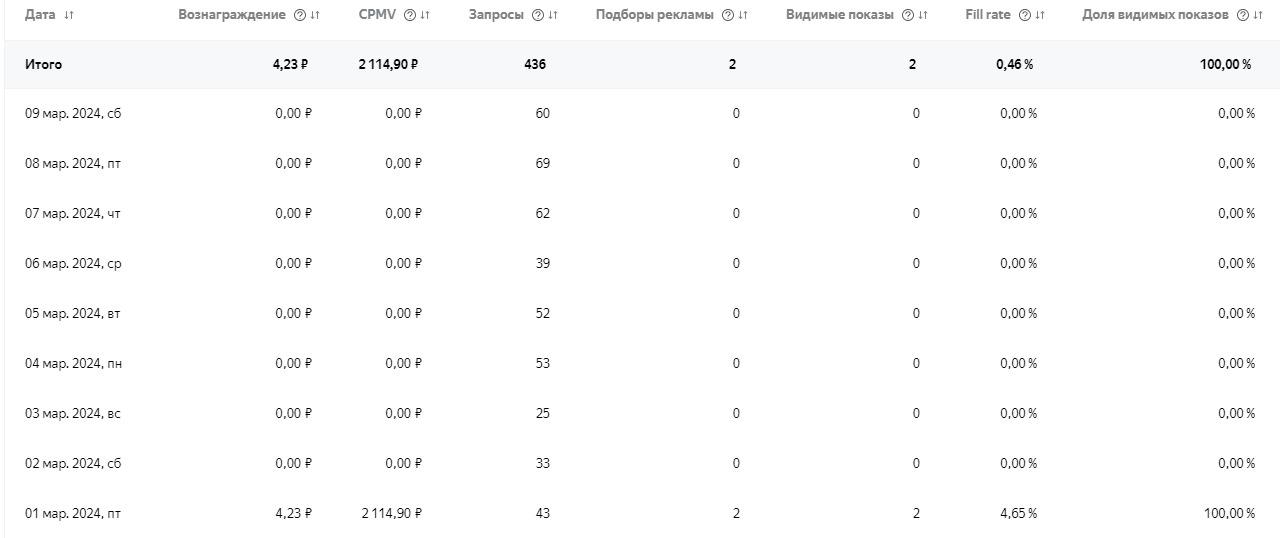Select the date 06 мар. 2024, ср

pos(73,264)
